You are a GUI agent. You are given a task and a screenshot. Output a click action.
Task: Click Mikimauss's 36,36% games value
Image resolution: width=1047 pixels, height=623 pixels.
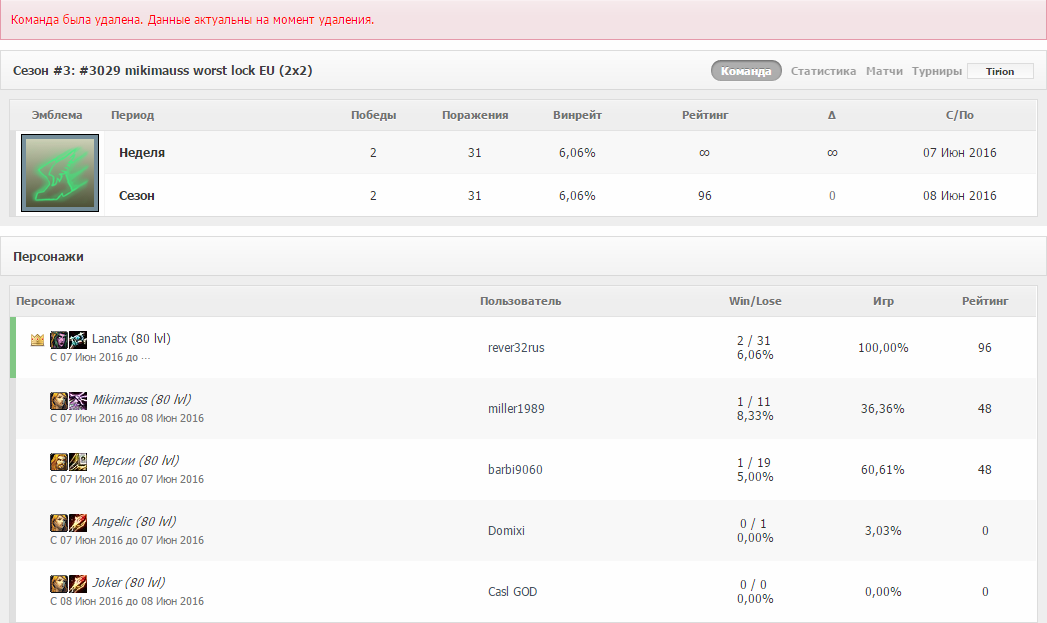[x=883, y=409]
